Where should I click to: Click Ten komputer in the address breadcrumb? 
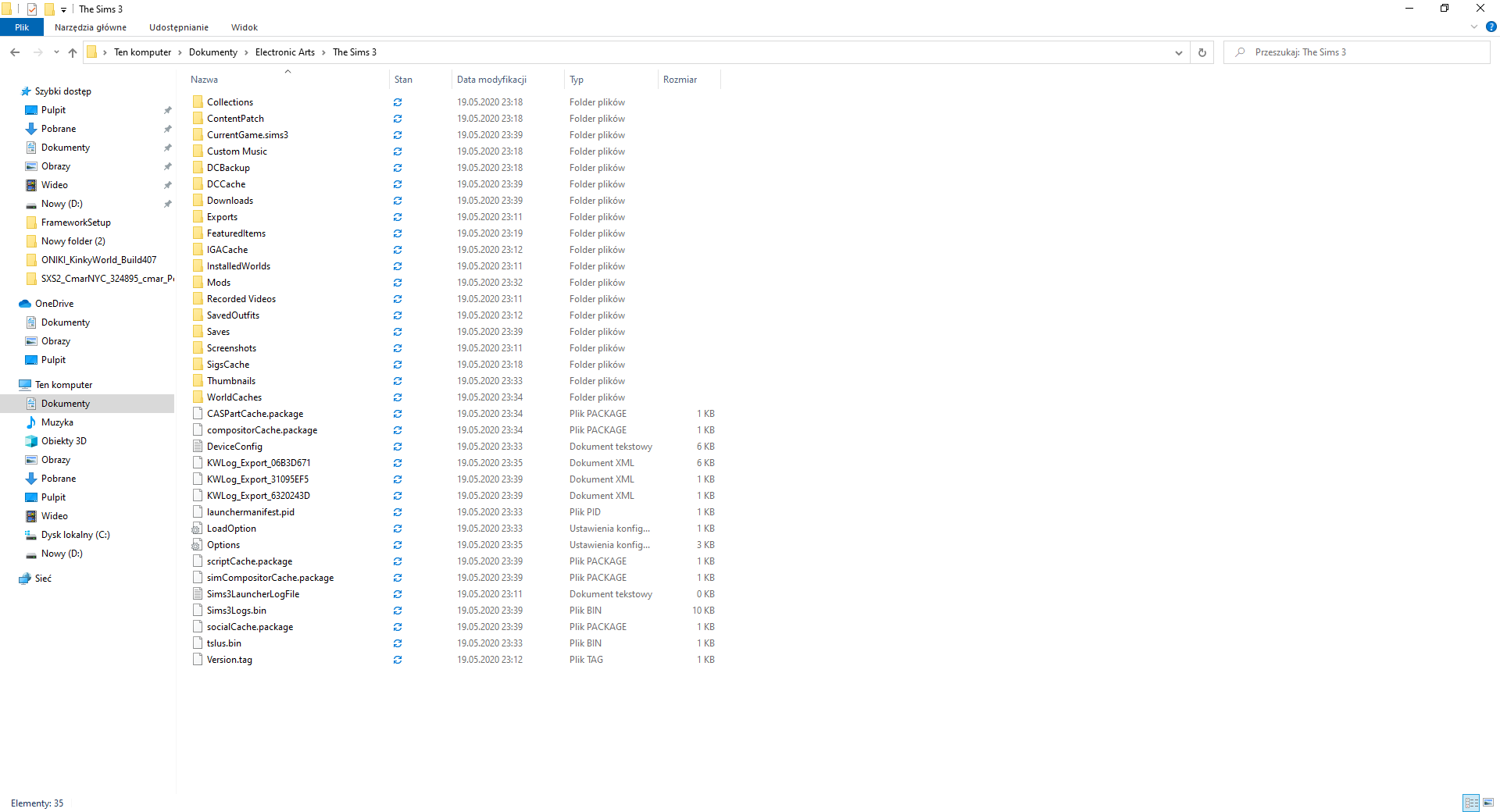pyautogui.click(x=142, y=52)
